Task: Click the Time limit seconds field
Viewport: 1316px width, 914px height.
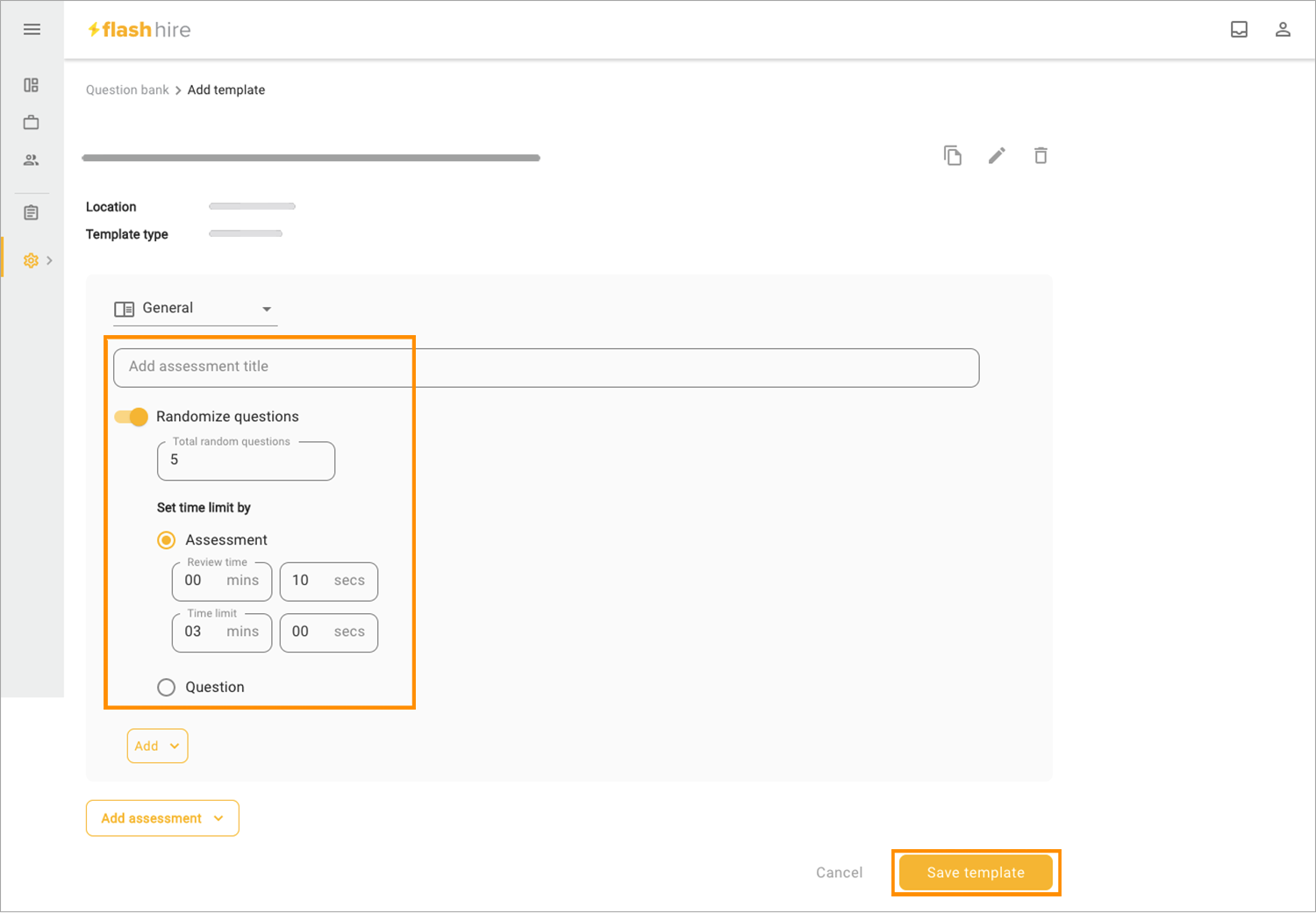Action: [x=329, y=632]
